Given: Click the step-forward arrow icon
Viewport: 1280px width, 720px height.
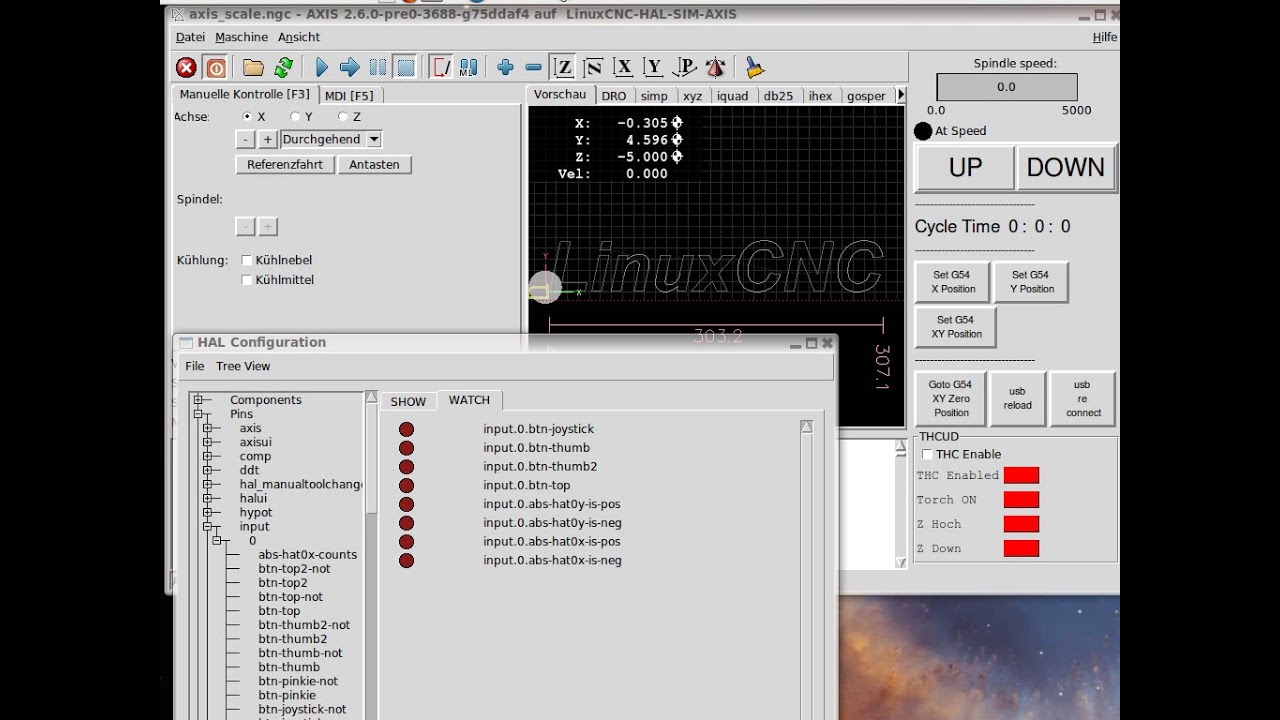Looking at the screenshot, I should pyautogui.click(x=349, y=68).
